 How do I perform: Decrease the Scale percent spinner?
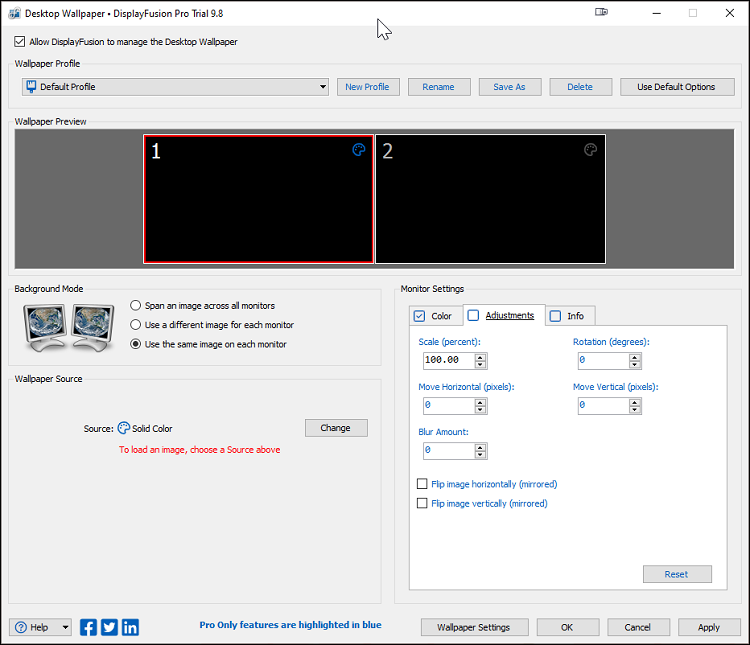[x=480, y=364]
